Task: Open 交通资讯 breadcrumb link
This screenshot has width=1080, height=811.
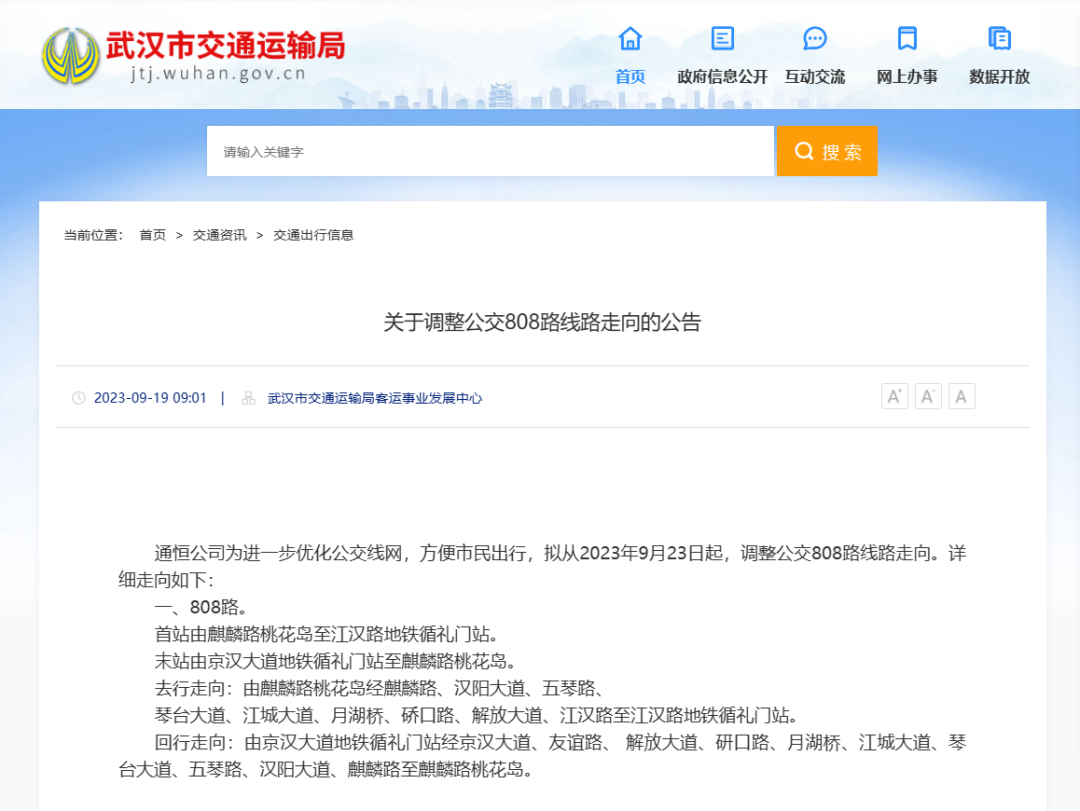Action: (220, 235)
